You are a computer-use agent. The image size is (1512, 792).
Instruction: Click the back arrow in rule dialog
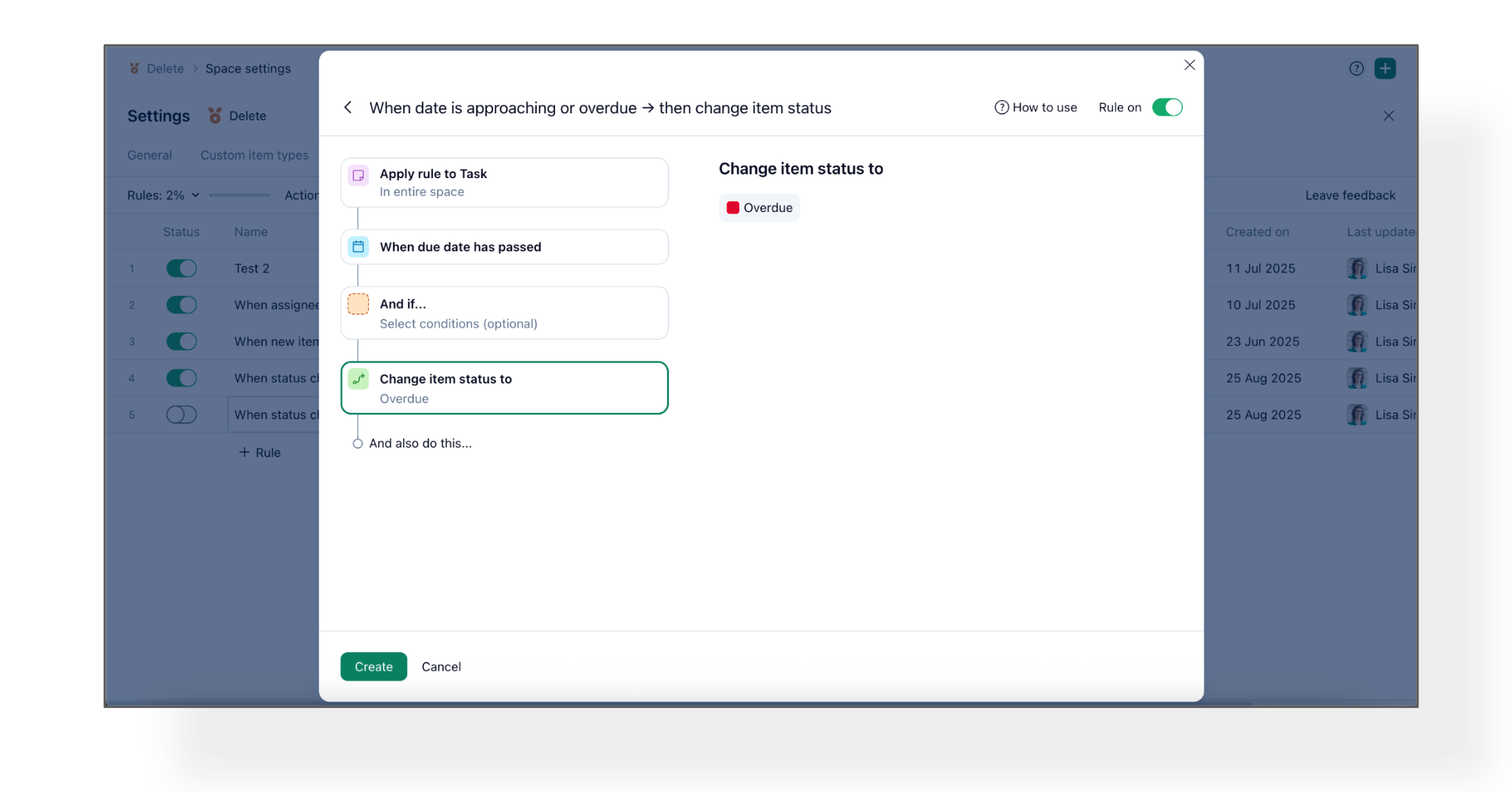pos(348,107)
